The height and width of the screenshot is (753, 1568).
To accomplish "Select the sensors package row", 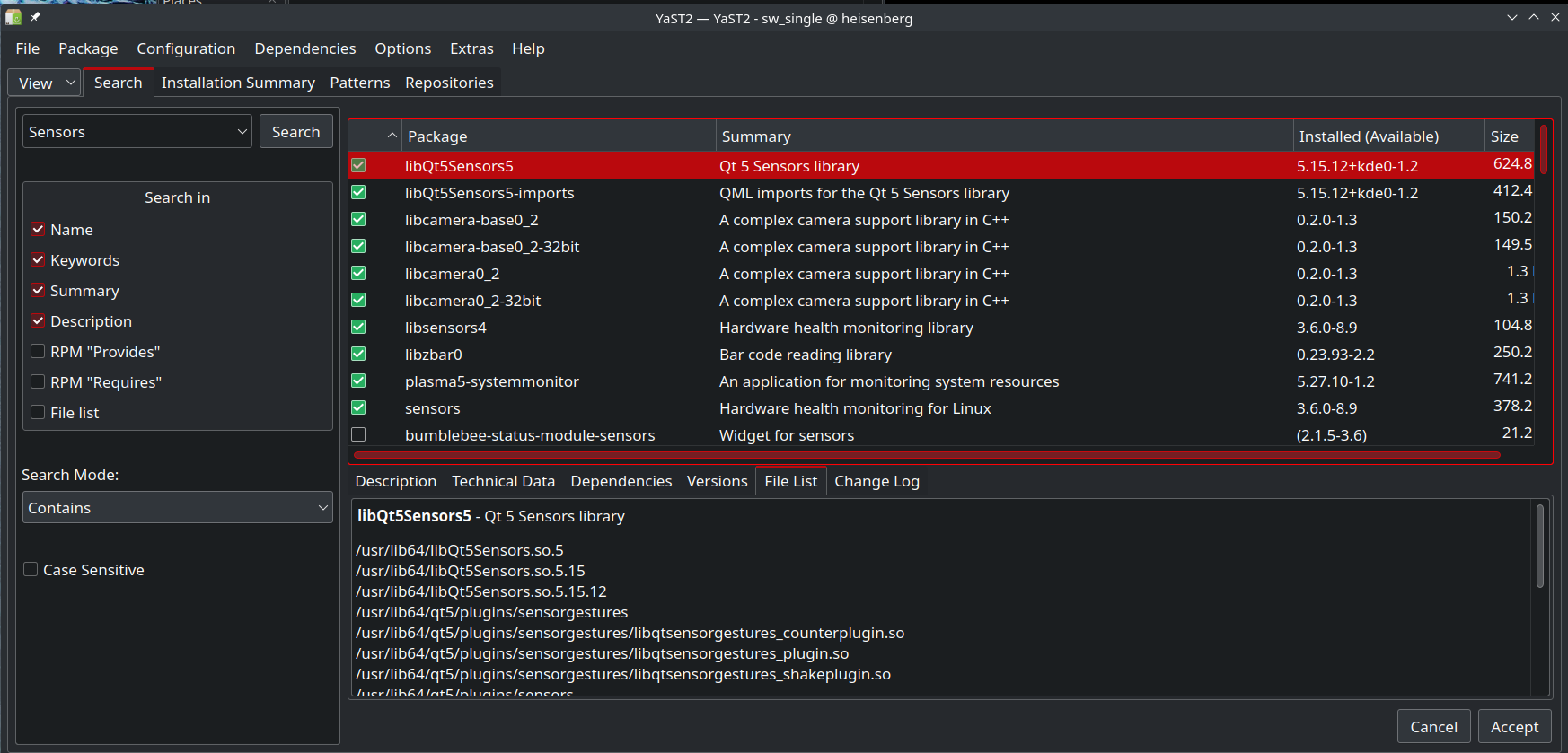I will [x=941, y=407].
